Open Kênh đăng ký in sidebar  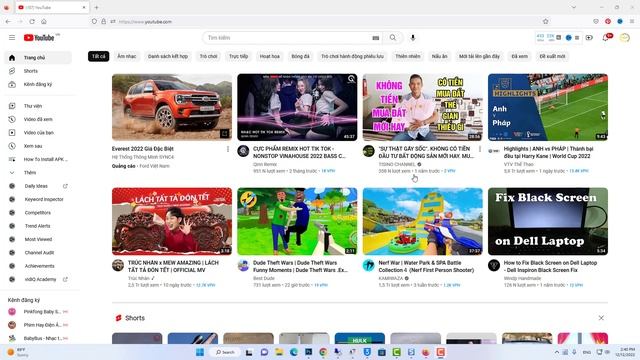(38, 84)
